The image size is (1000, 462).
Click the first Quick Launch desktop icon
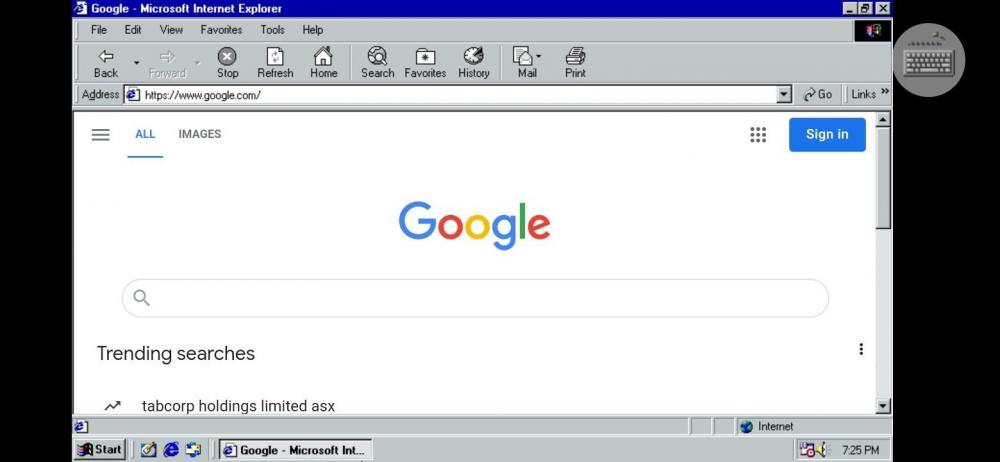[x=149, y=450]
